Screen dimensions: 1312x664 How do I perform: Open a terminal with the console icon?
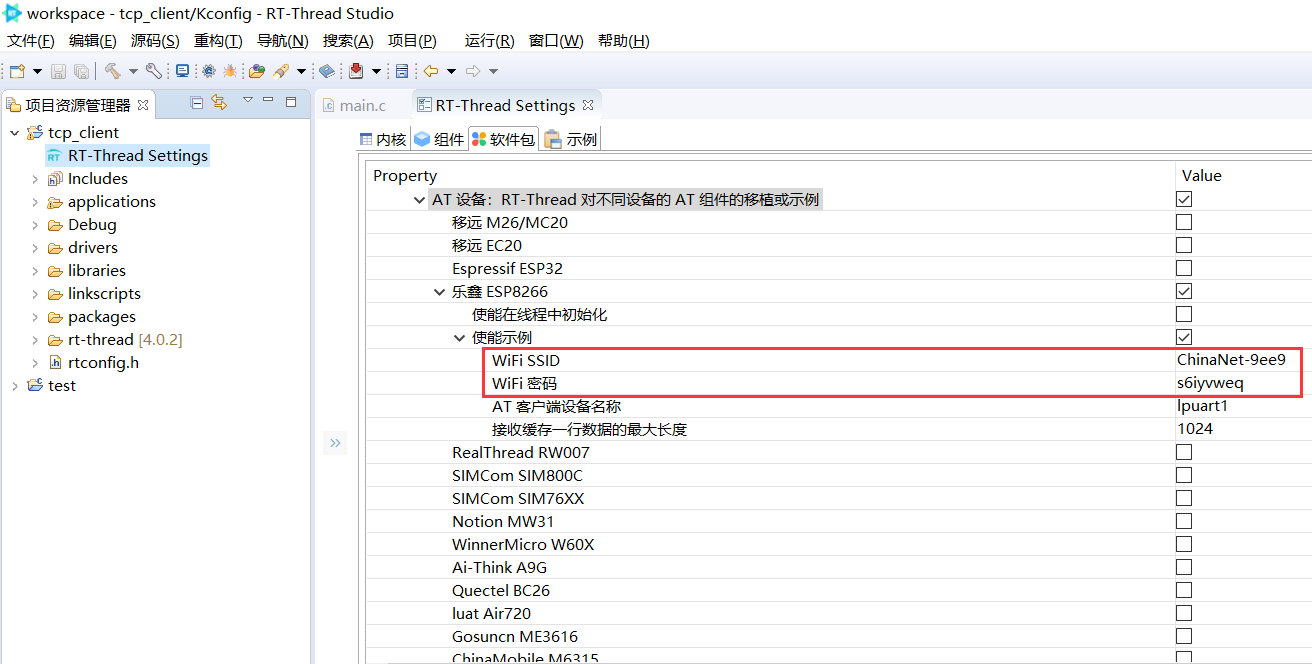click(x=183, y=70)
